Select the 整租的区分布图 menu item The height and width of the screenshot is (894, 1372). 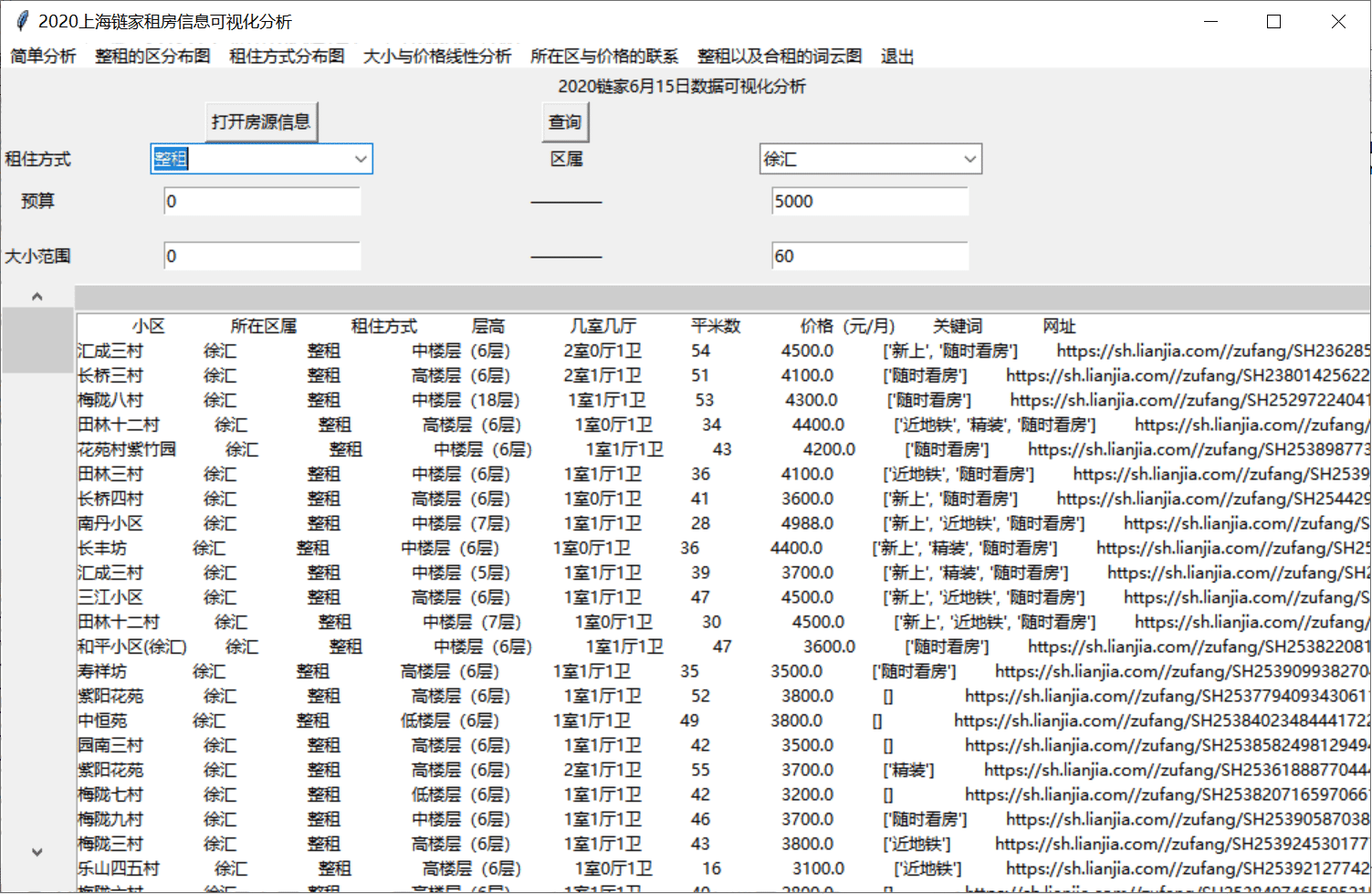pyautogui.click(x=152, y=56)
